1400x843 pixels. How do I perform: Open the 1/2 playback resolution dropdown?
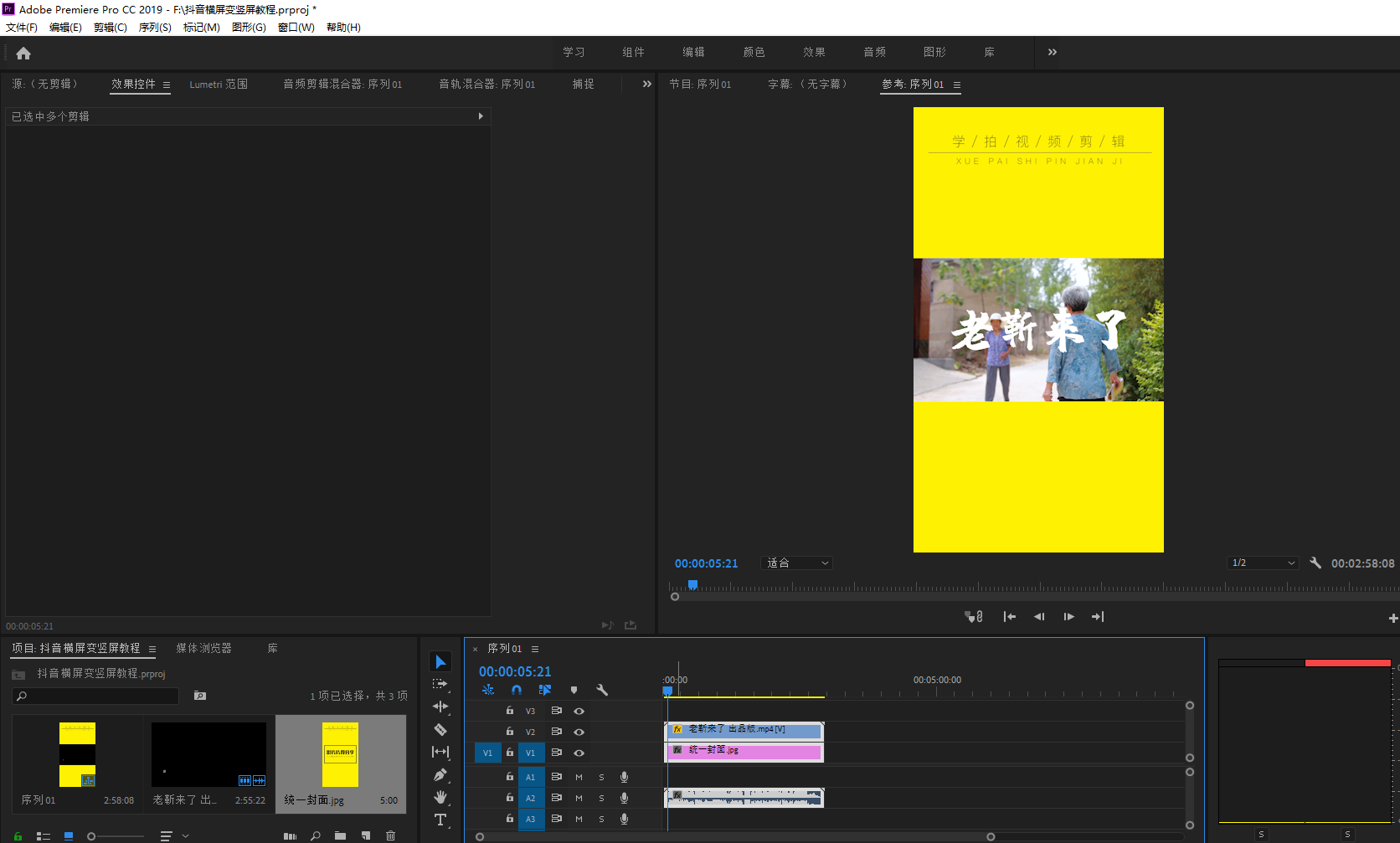(1262, 563)
